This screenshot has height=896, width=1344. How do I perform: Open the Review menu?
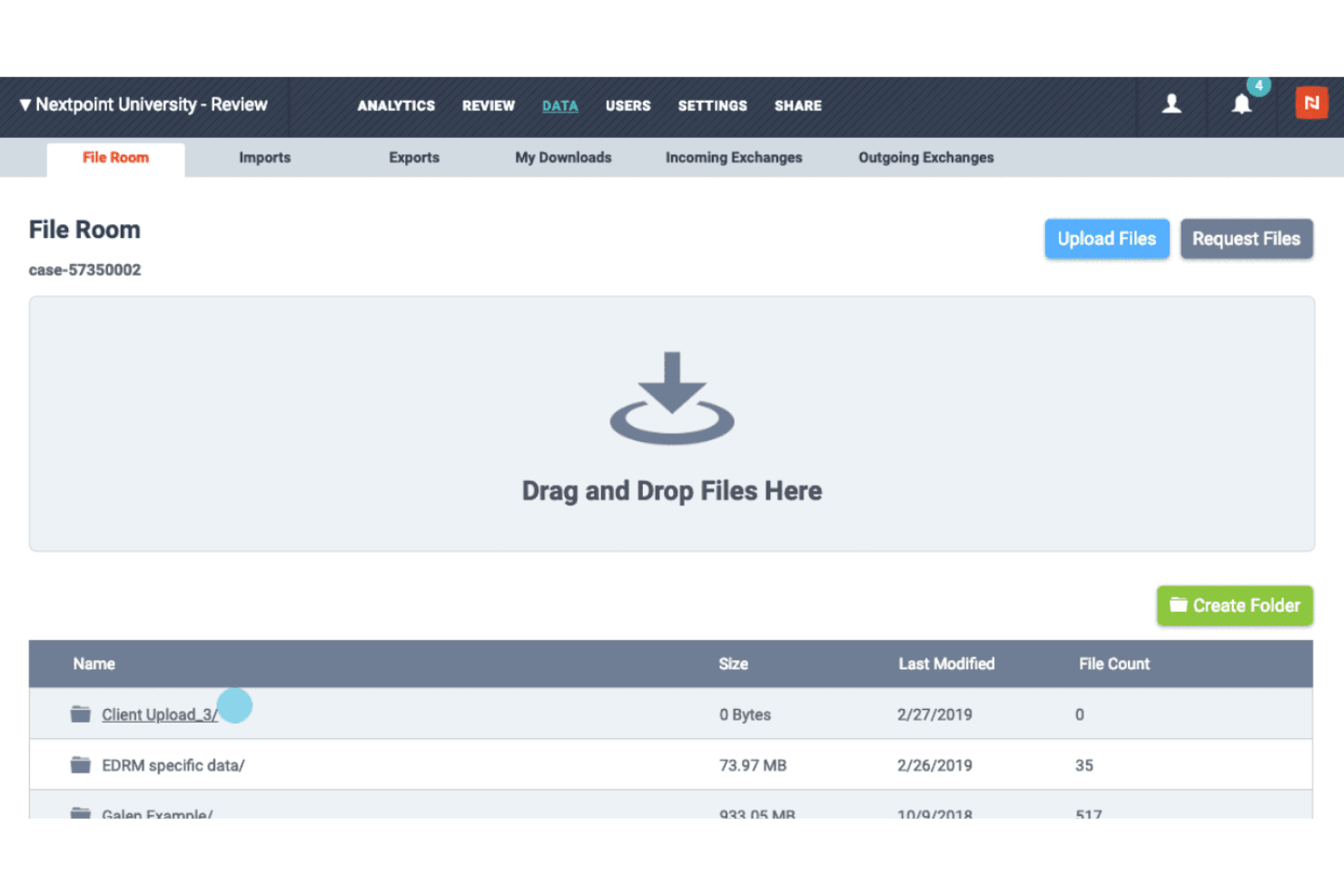pyautogui.click(x=489, y=105)
